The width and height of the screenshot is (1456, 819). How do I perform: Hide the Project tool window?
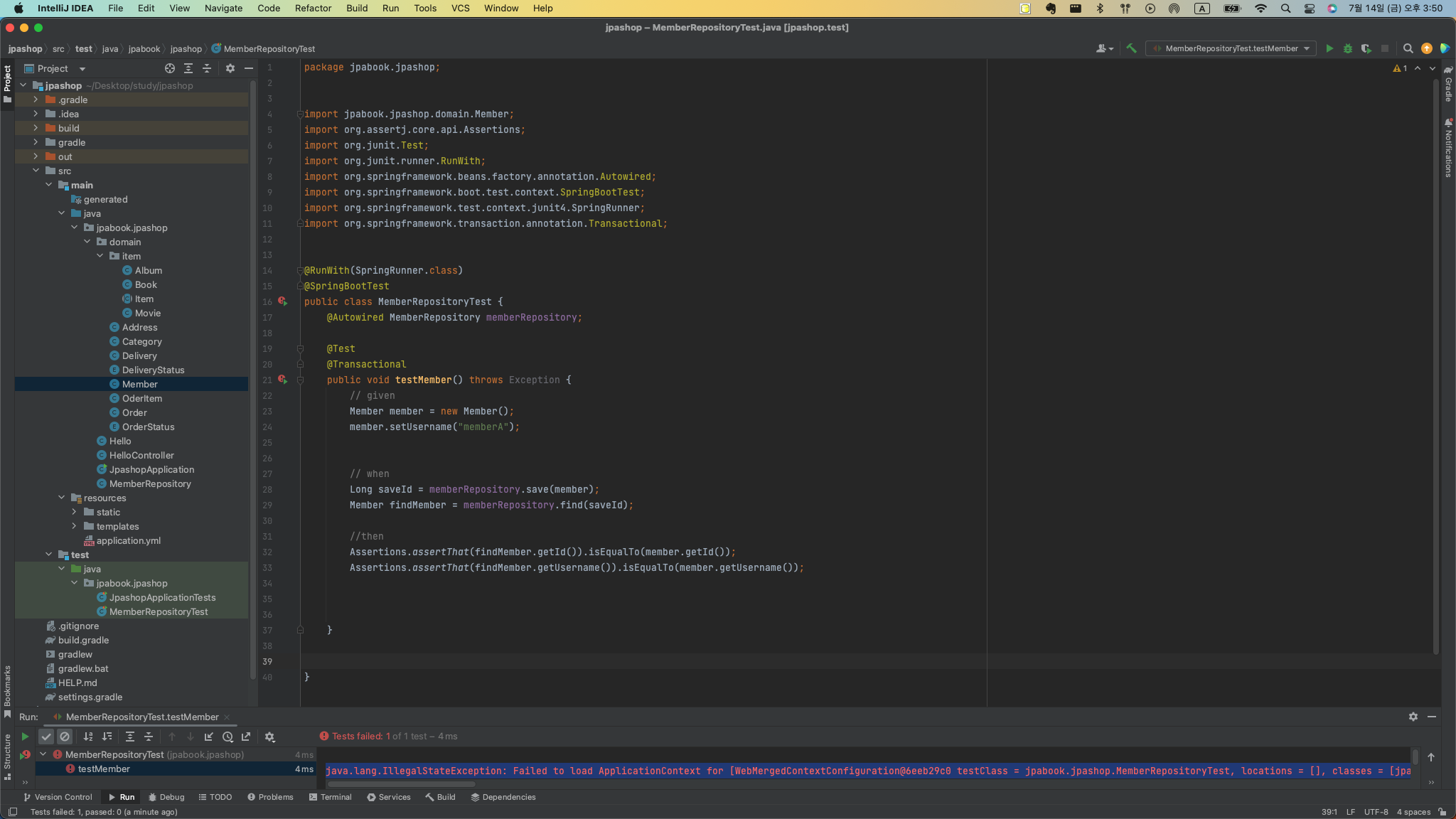[249, 68]
